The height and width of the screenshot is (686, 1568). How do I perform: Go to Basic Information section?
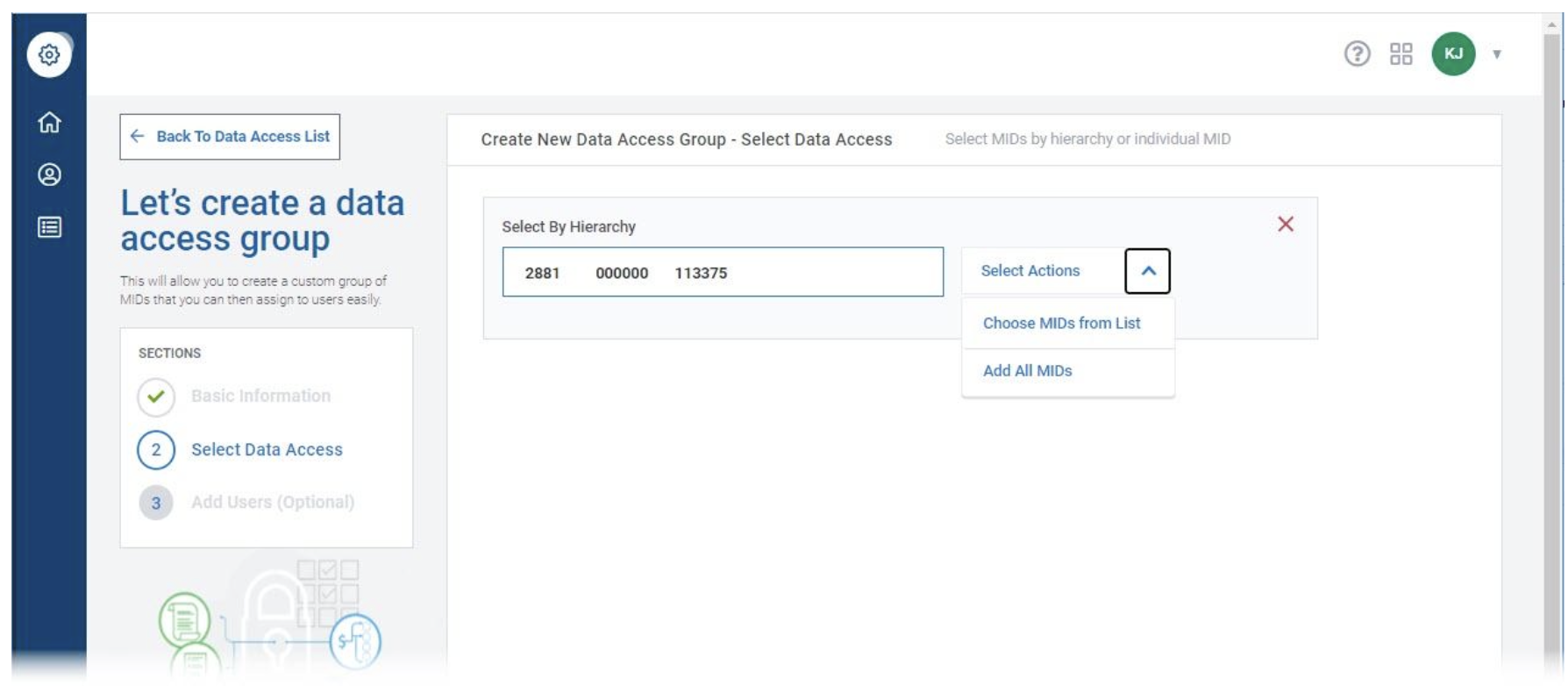click(260, 397)
